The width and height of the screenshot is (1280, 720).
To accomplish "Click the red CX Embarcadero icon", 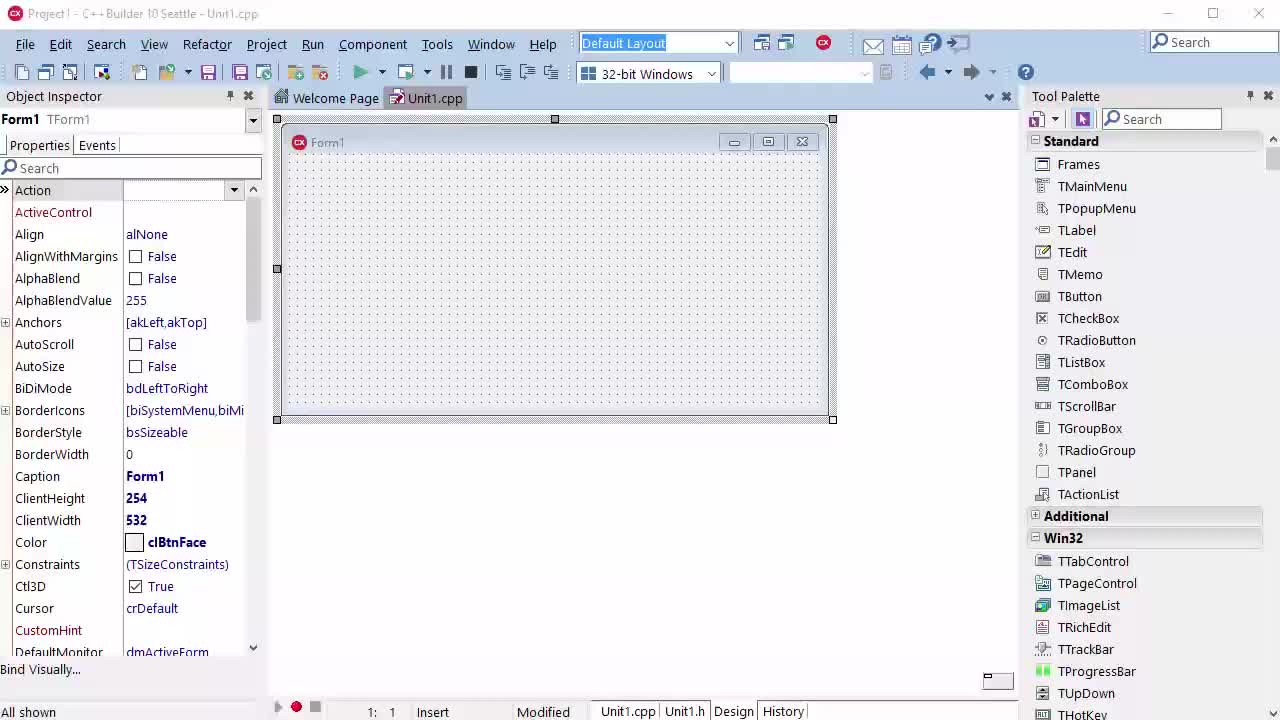I will point(823,42).
